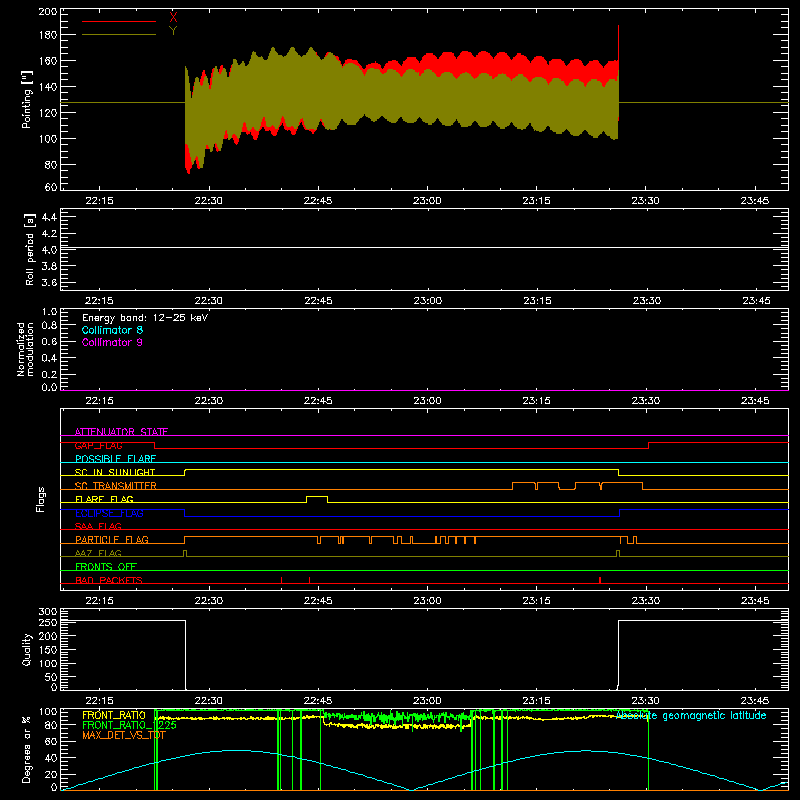Click the 22:30 tick label below Quality panel
Image resolution: width=800 pixels, height=800 pixels.
tap(208, 701)
